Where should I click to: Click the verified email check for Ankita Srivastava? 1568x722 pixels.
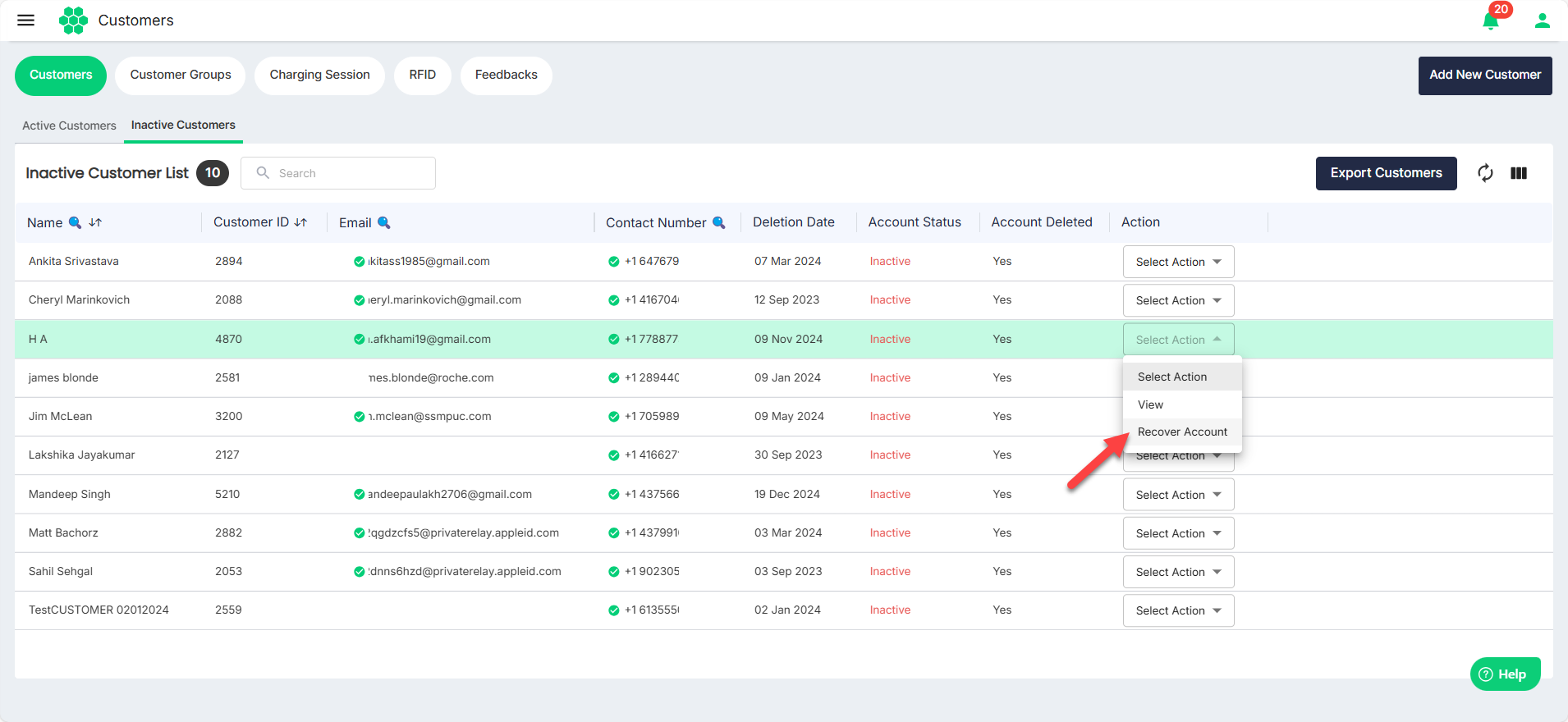point(359,262)
